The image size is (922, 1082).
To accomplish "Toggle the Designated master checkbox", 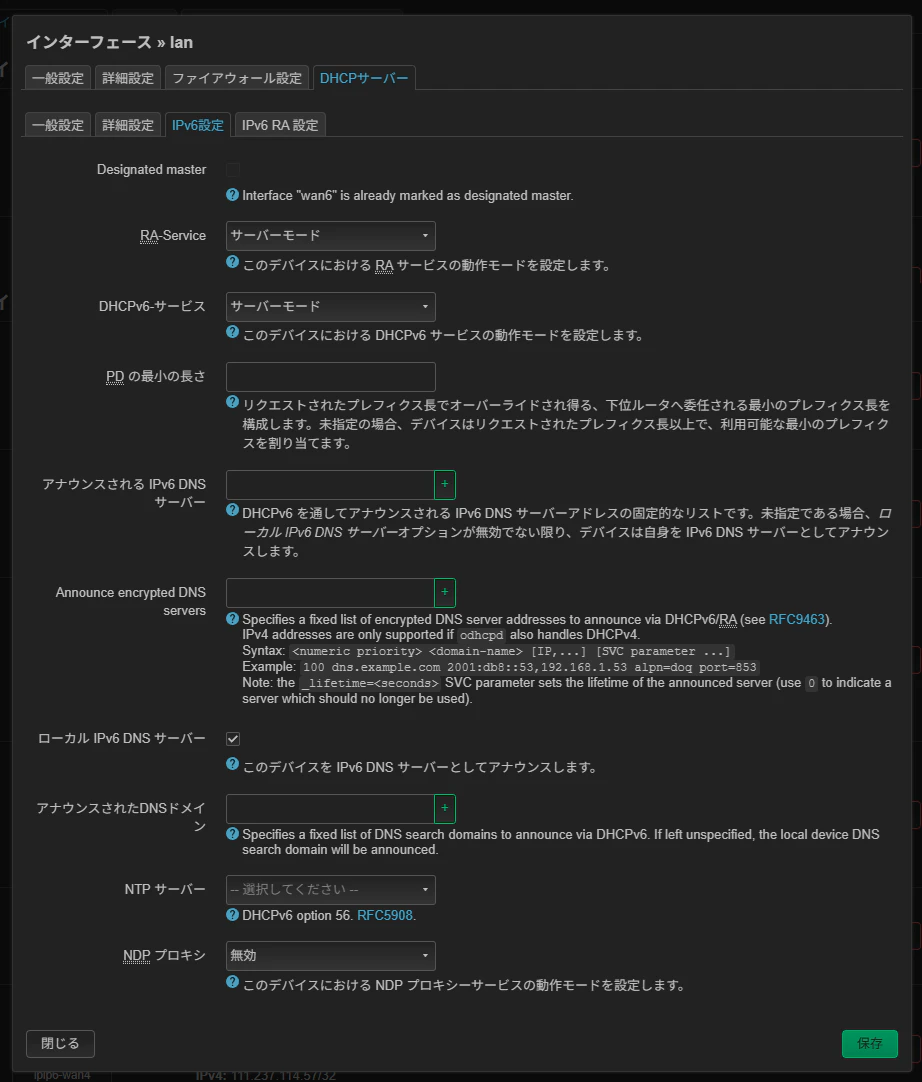I will point(233,170).
